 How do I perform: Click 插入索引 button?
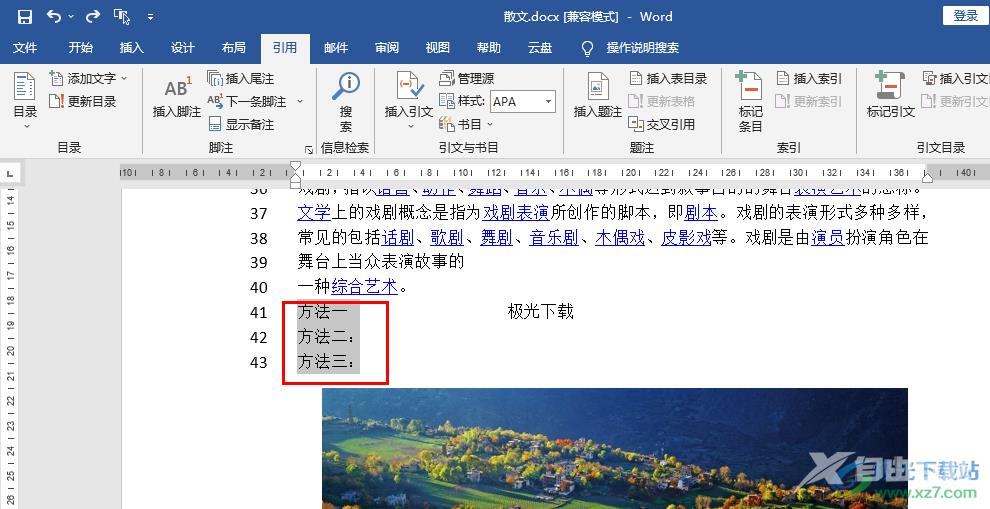809,78
